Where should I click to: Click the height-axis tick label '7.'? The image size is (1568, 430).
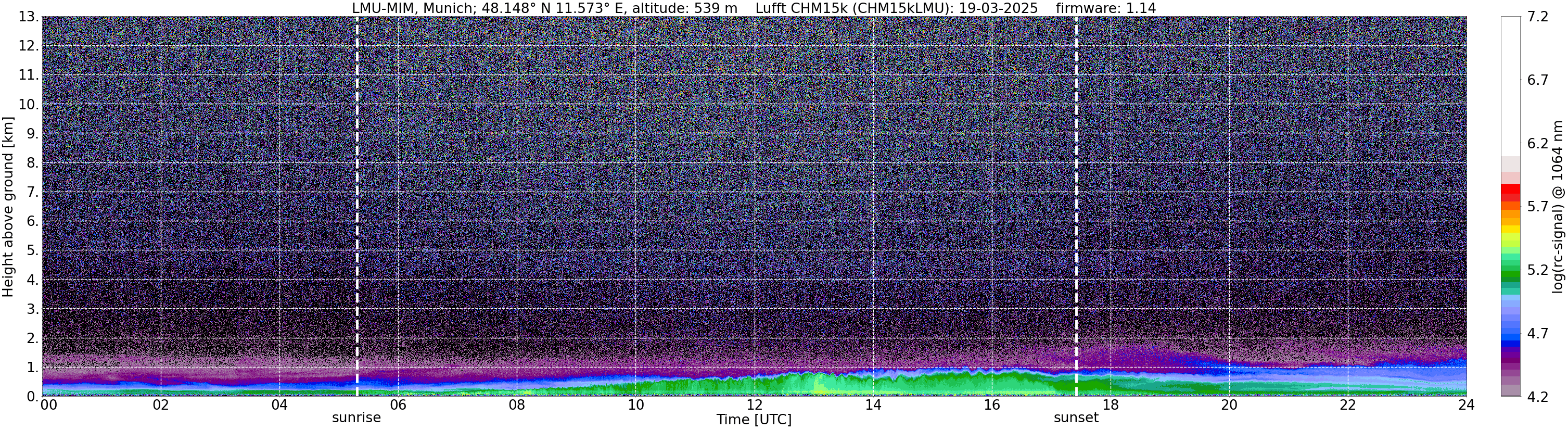[33, 192]
